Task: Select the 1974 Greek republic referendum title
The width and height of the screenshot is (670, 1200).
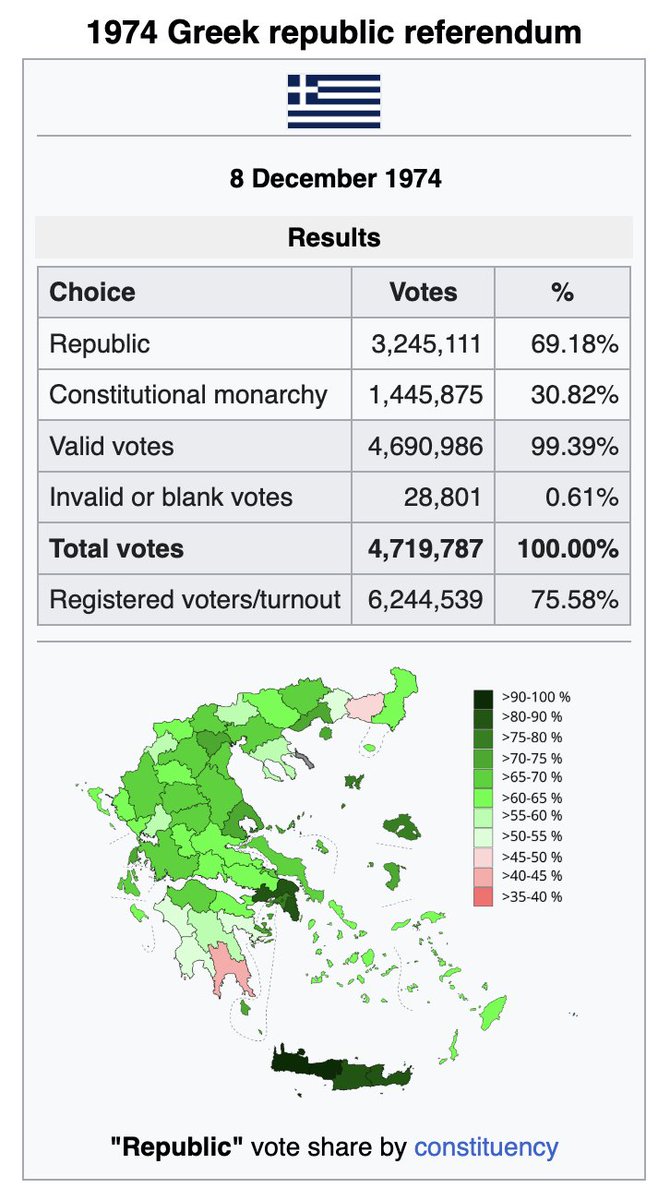Action: coord(334,31)
